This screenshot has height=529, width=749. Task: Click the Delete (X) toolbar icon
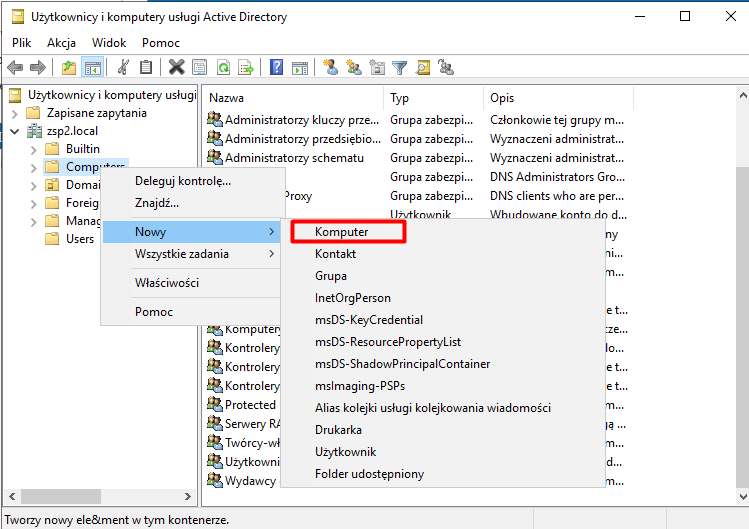[176, 67]
